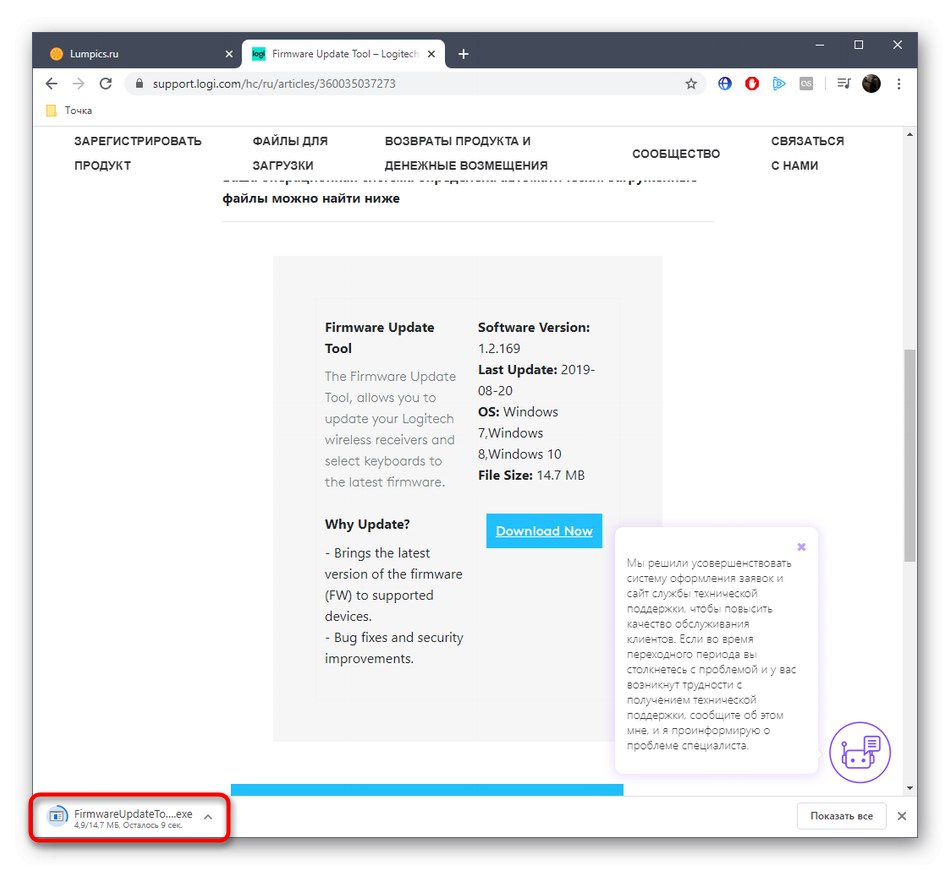Open ЗАРЕГИСТРИРОВАТЬ ПРОДУКТ menu item

coord(138,153)
